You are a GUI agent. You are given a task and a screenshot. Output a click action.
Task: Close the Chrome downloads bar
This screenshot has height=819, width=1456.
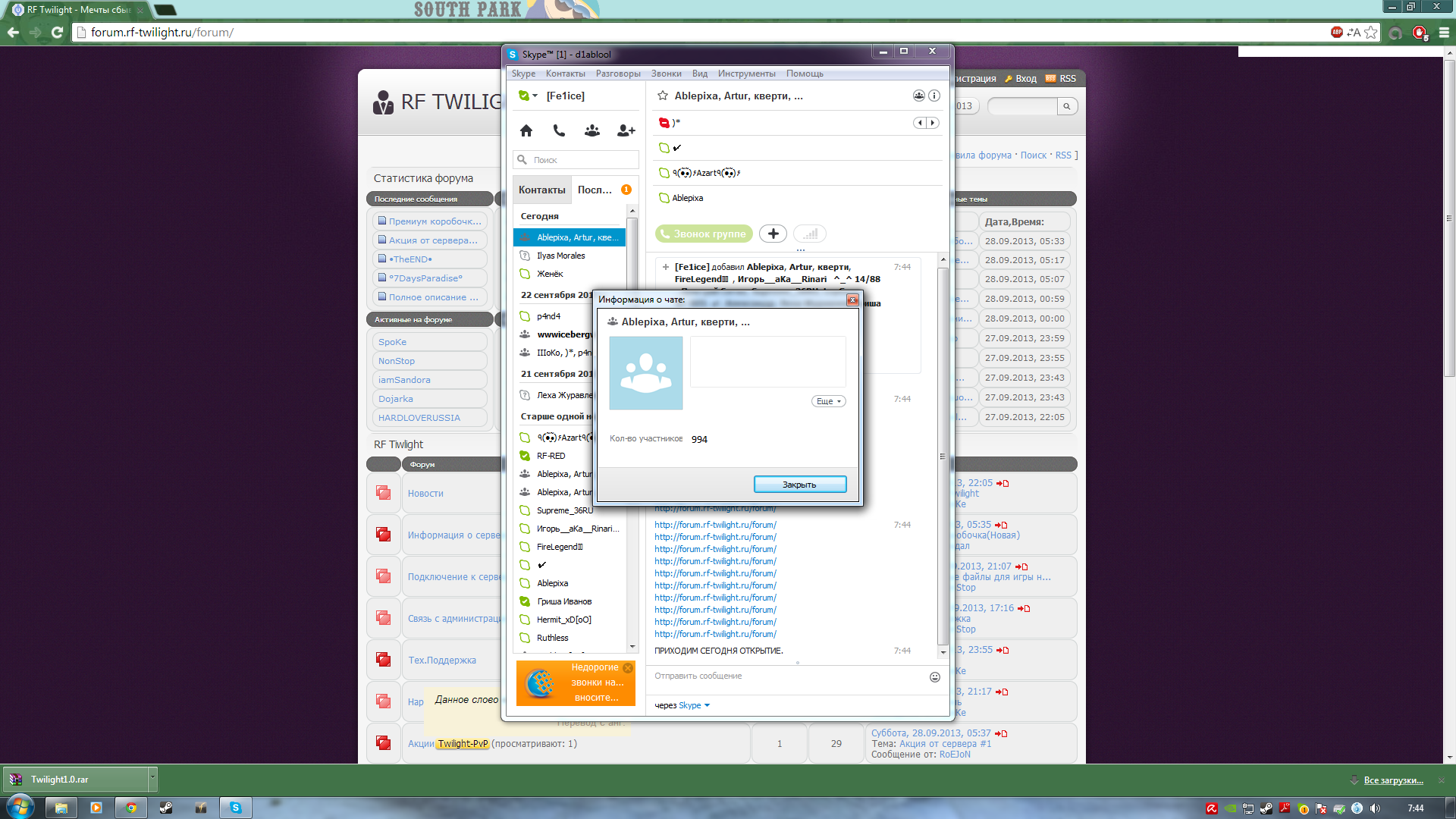[1442, 780]
